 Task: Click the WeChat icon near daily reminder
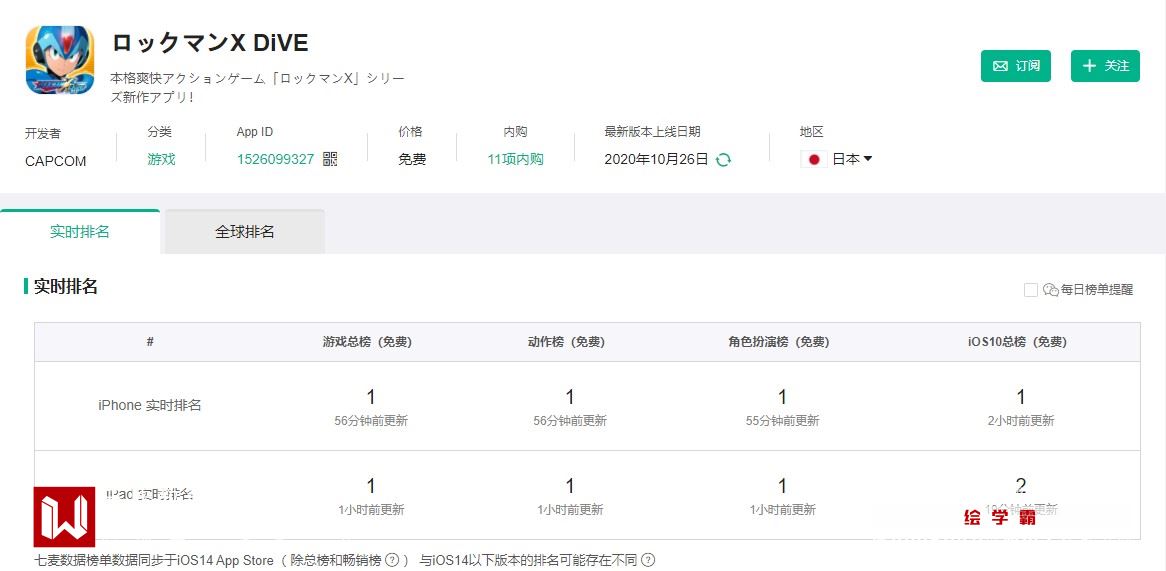click(1050, 290)
